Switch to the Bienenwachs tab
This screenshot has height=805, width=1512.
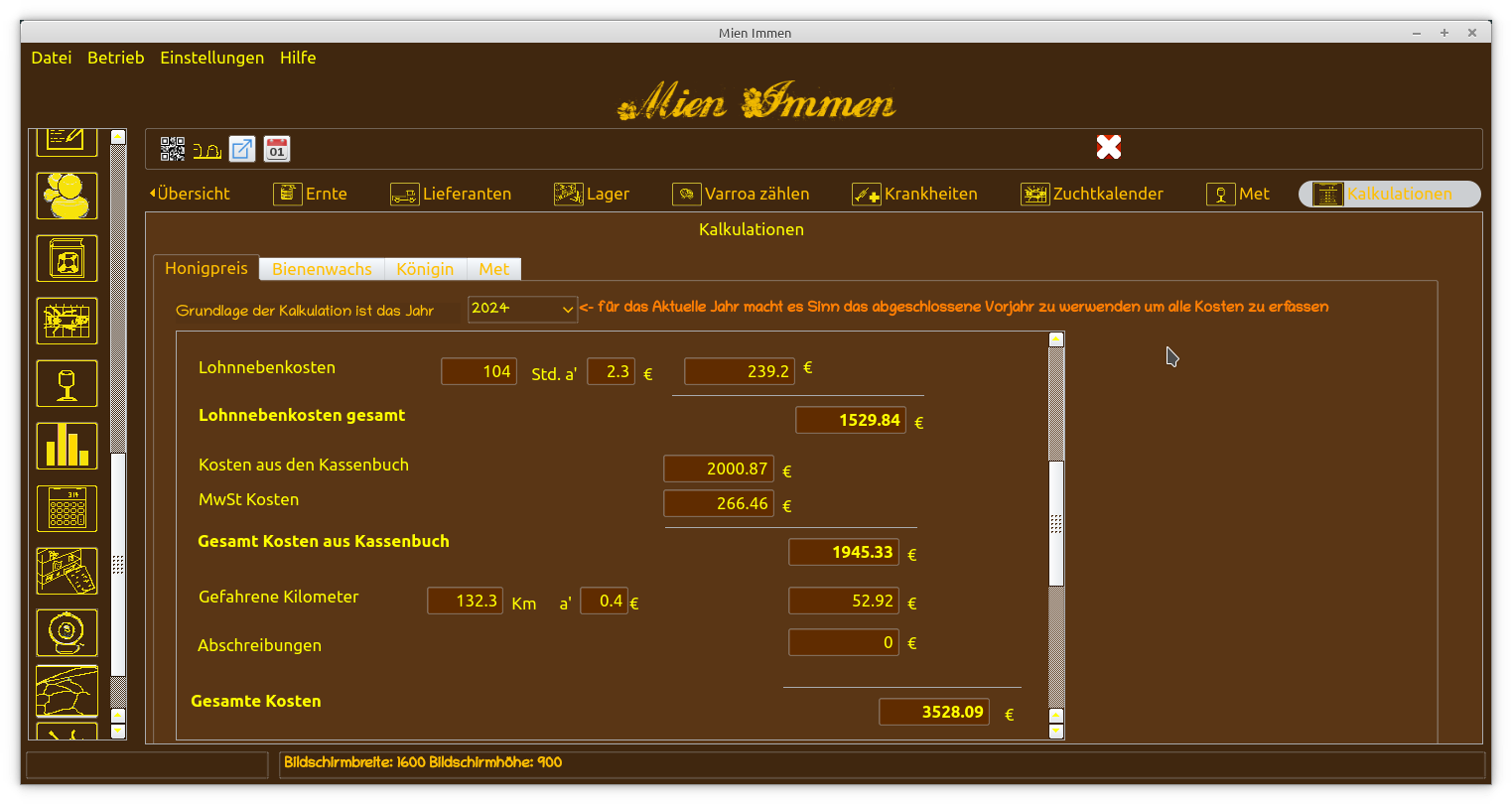[x=322, y=269]
